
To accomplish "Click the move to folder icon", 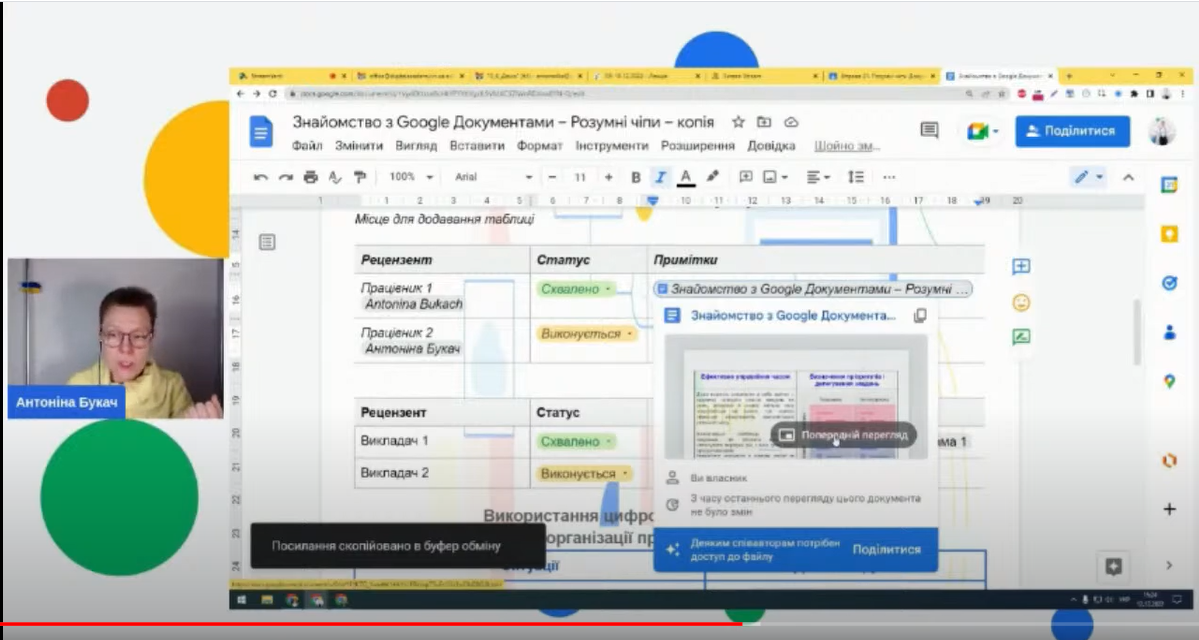I will pos(764,122).
